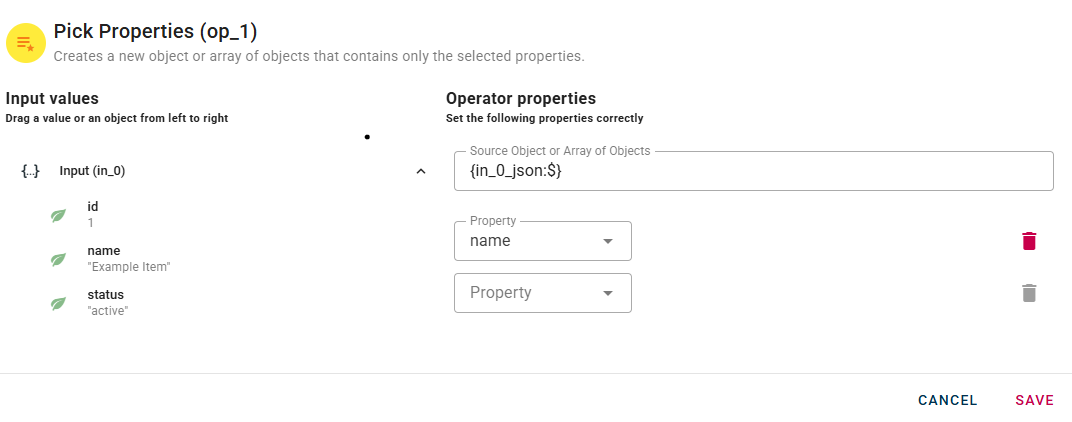Click the yellow Pick Properties operator icon
Screen dimensions: 1072x422
[26, 43]
